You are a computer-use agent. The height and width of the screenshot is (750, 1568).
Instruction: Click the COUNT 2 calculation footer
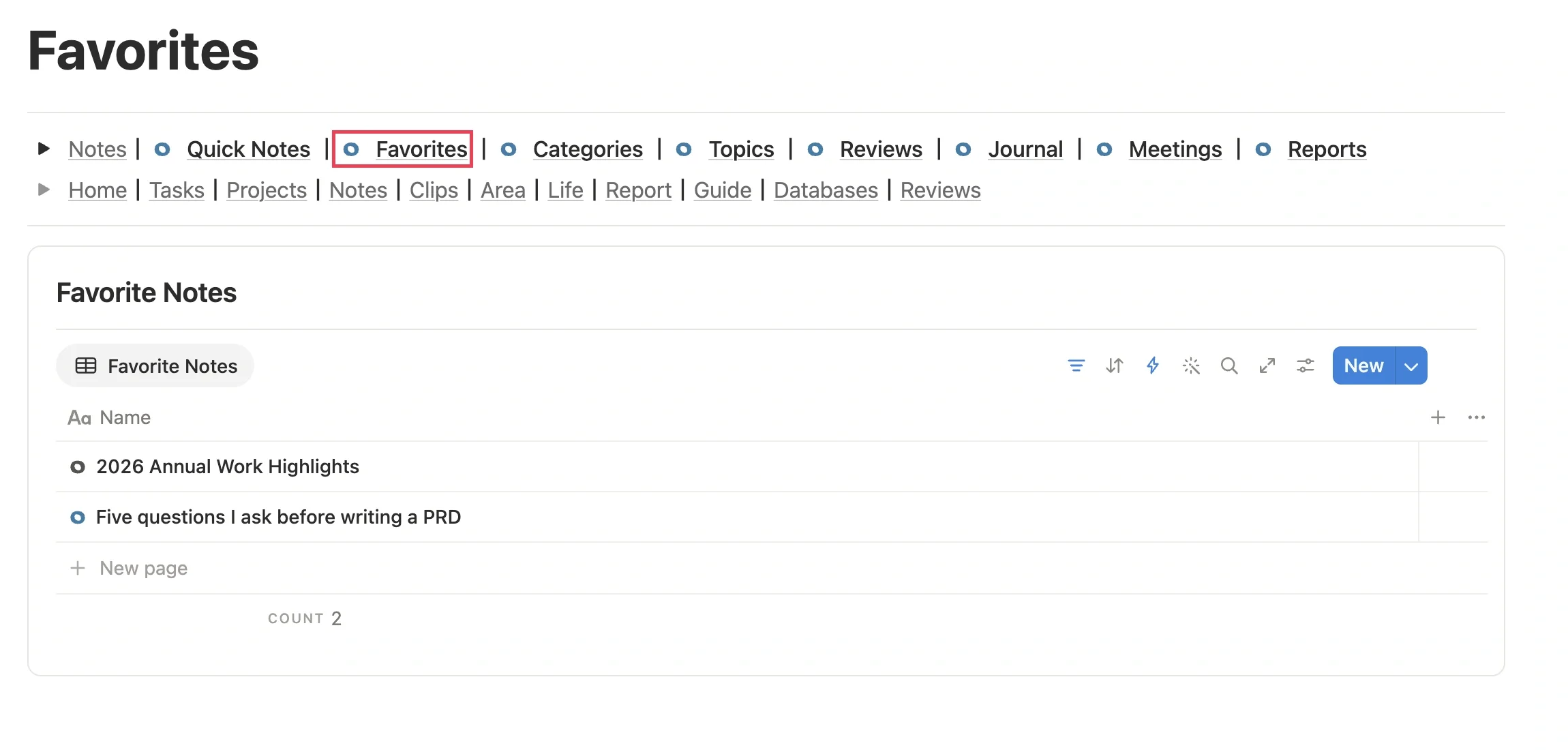point(305,618)
